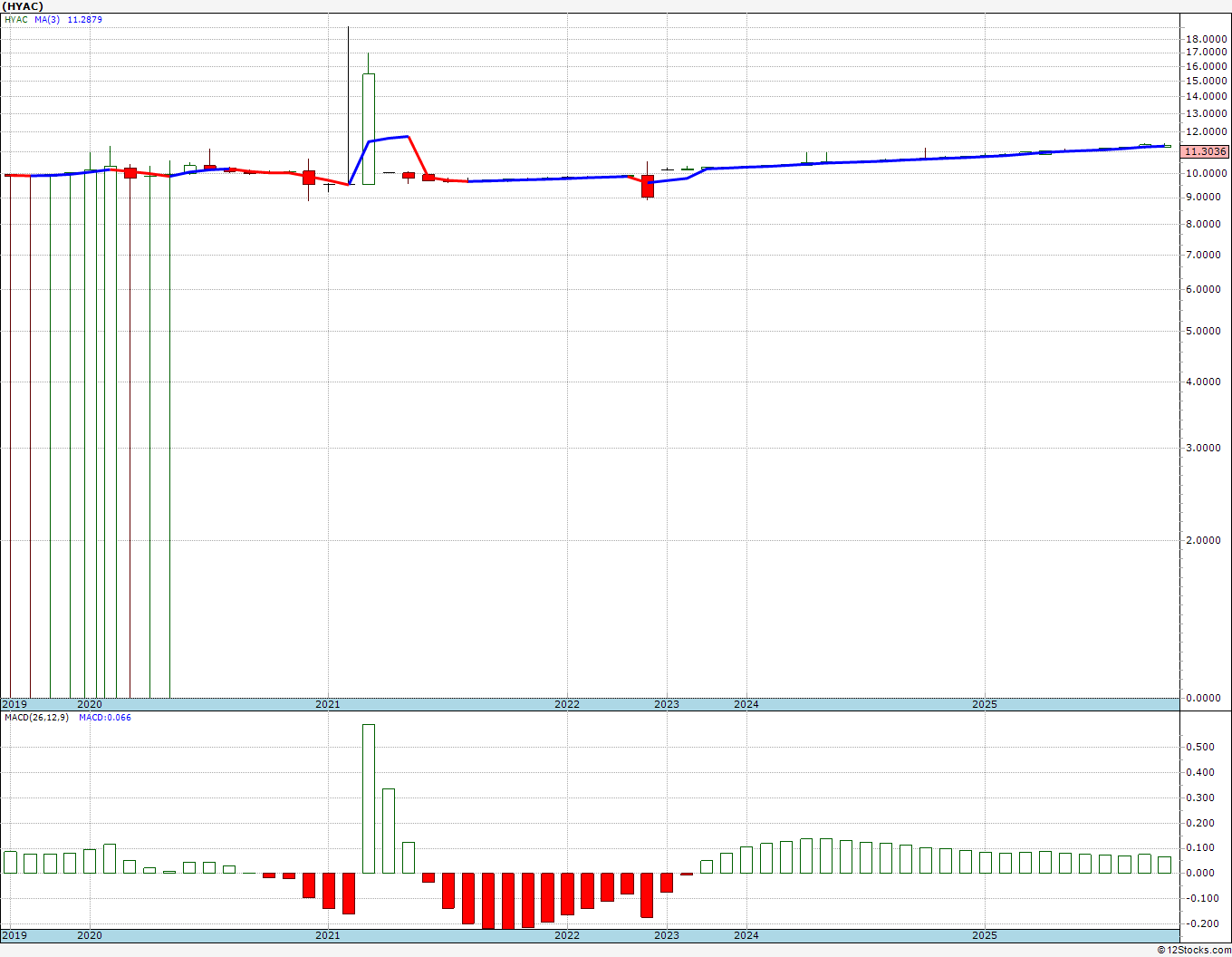The height and width of the screenshot is (957, 1232).
Task: Select the green HYAC legend label
Action: click(15, 19)
